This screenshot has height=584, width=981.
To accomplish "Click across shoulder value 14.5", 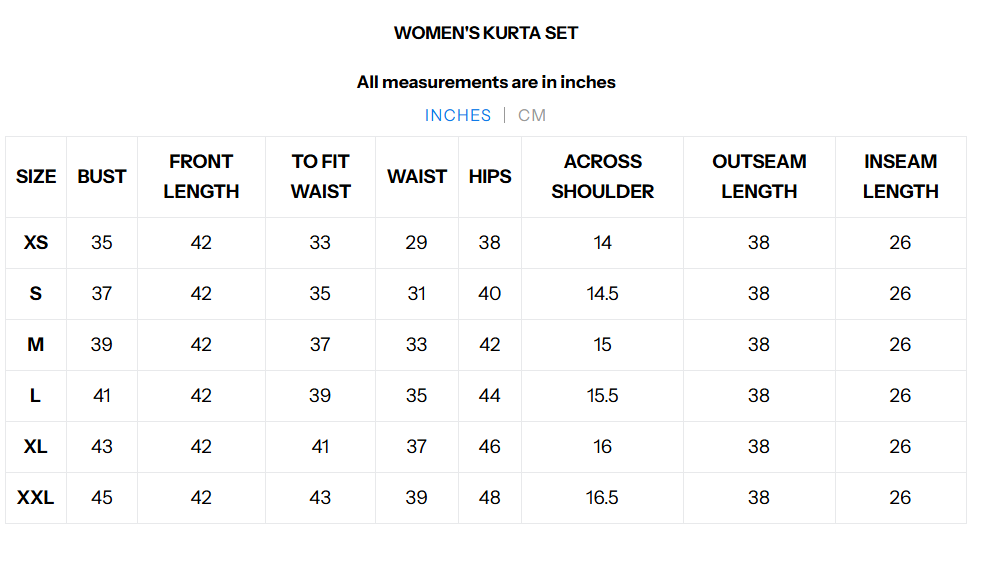I will (602, 294).
